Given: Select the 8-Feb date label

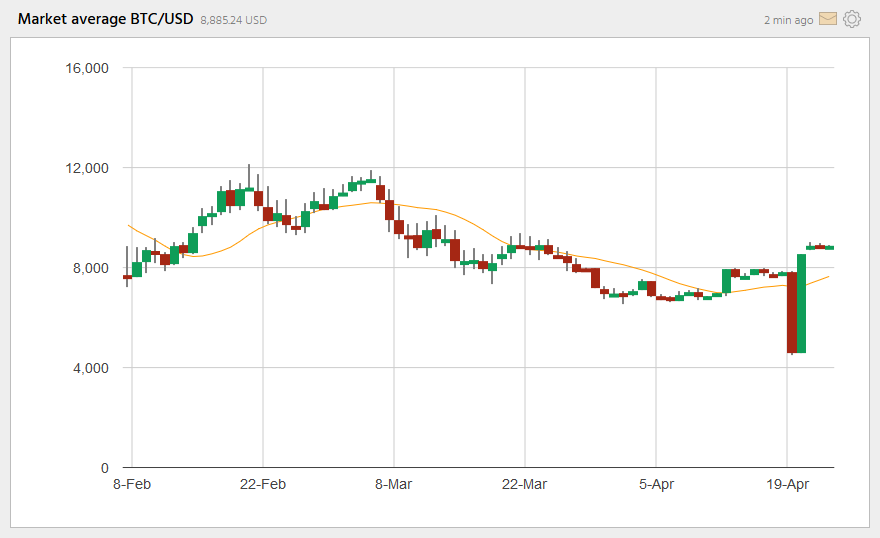Looking at the screenshot, I should pyautogui.click(x=131, y=484).
